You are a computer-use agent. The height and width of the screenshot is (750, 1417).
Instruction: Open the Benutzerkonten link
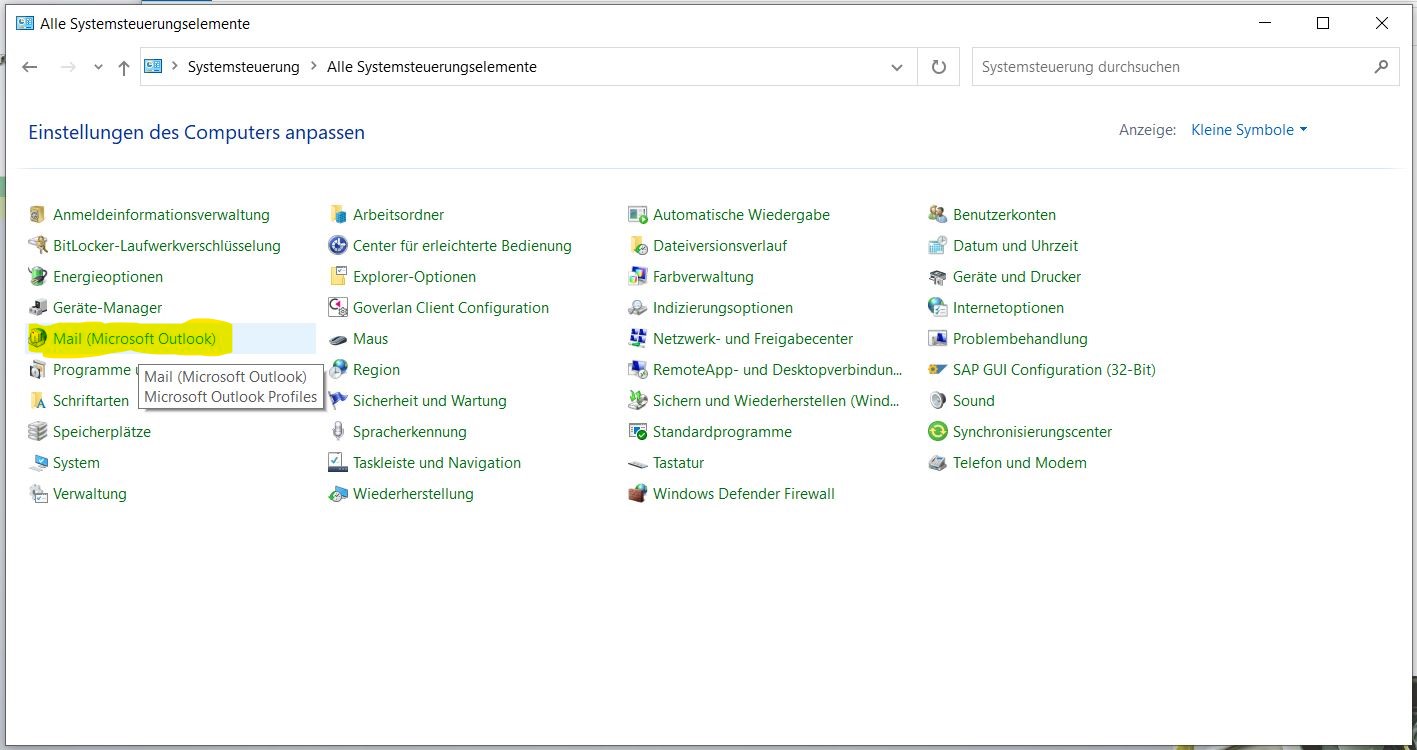[1004, 215]
